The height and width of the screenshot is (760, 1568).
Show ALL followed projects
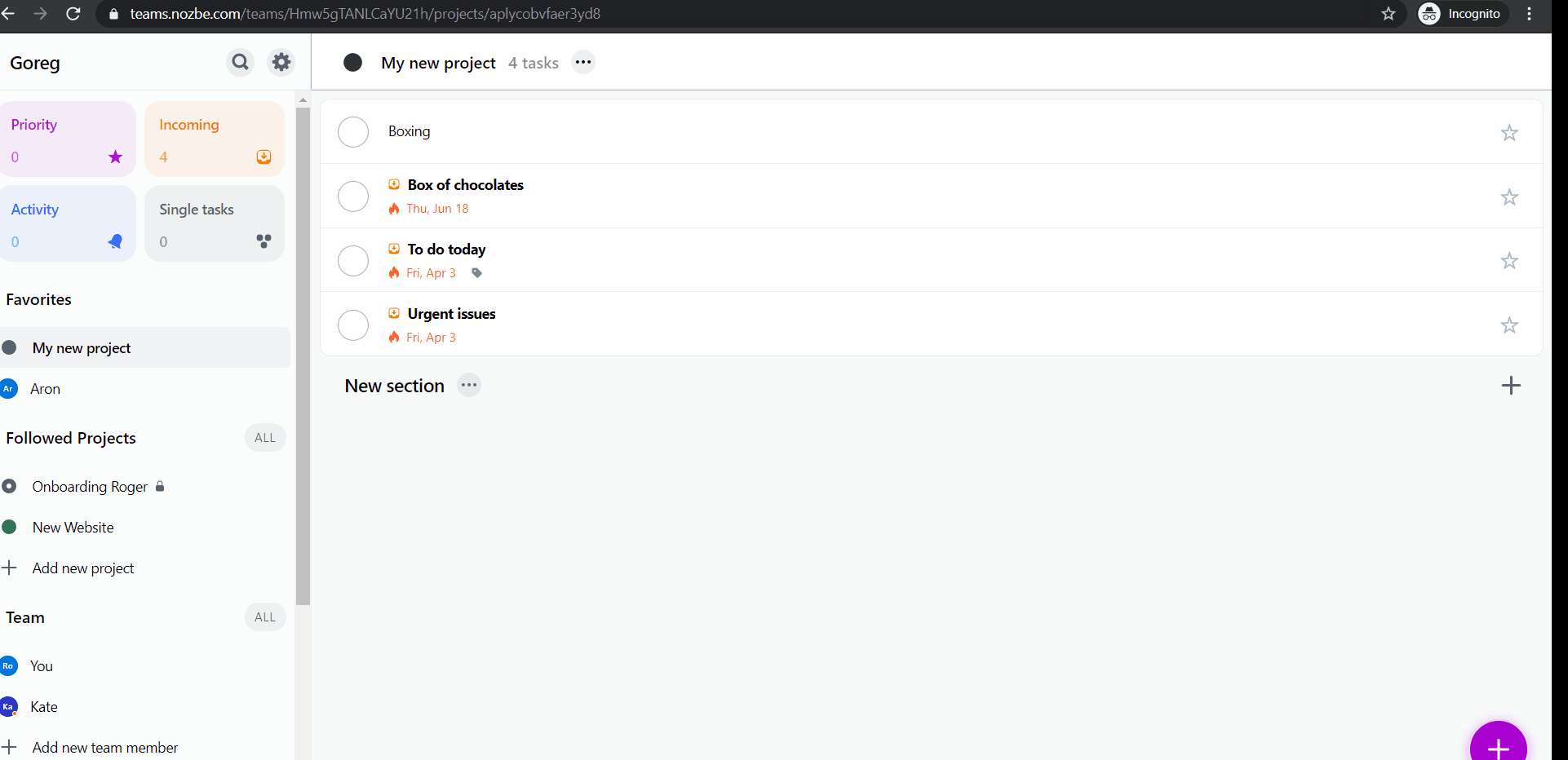pyautogui.click(x=265, y=437)
